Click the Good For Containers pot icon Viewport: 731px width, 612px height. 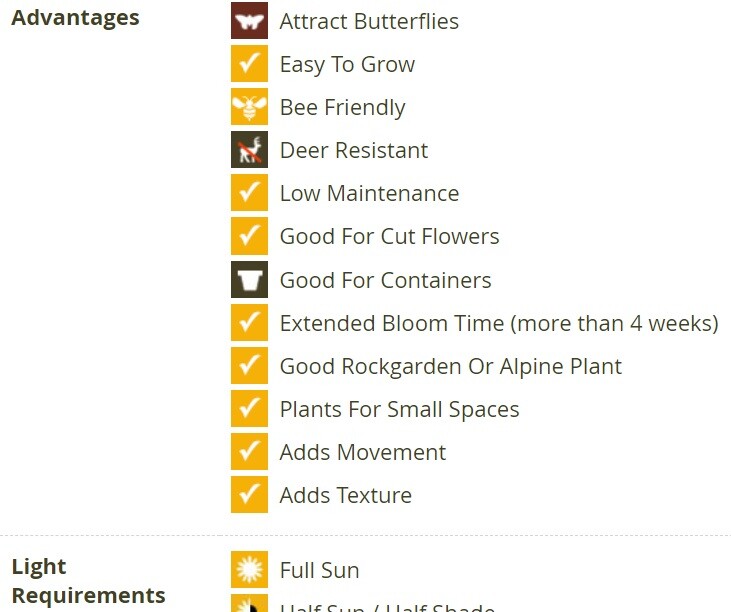[x=249, y=280]
